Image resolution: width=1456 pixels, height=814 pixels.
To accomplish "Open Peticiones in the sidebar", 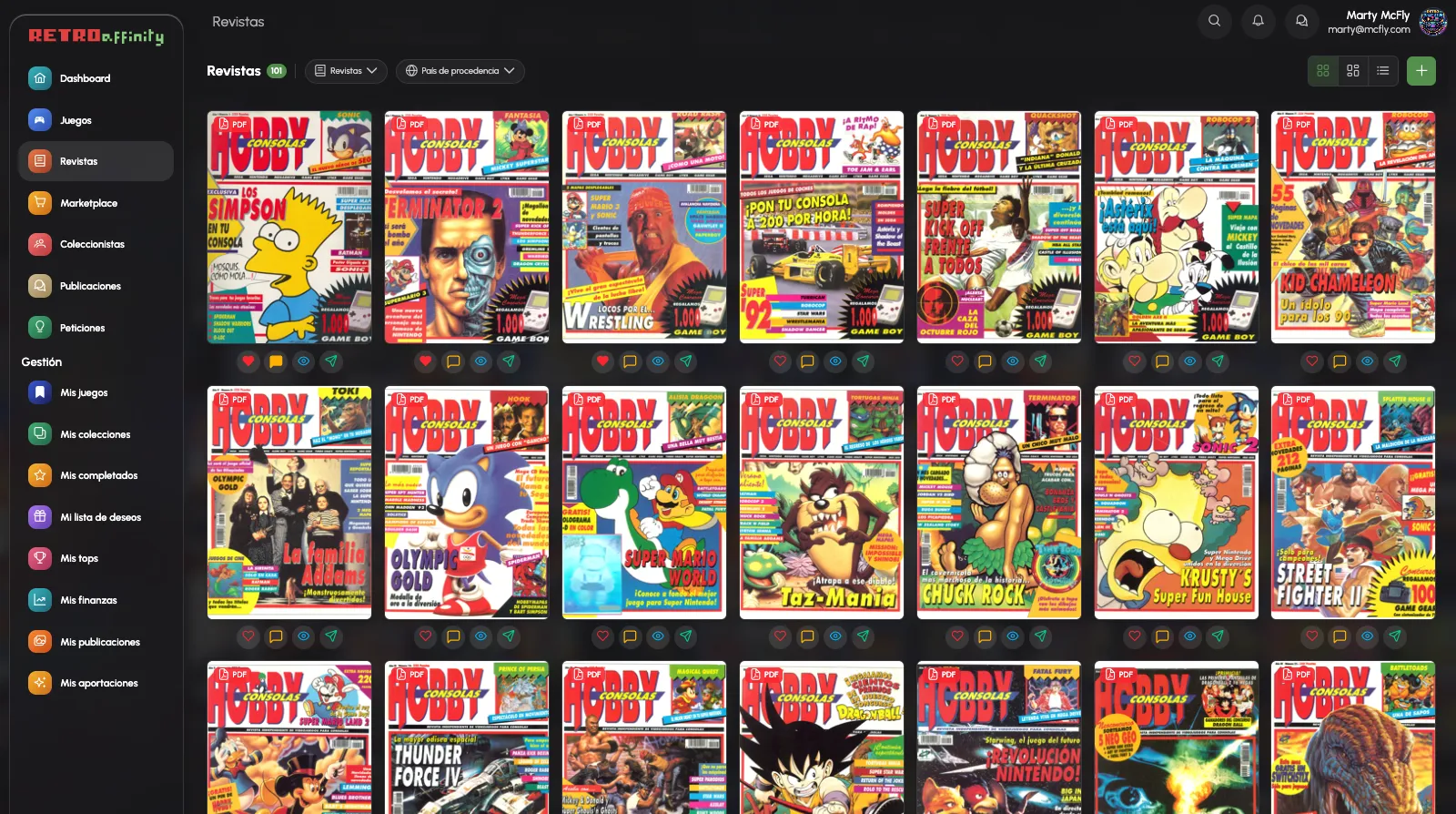I will tap(96, 328).
